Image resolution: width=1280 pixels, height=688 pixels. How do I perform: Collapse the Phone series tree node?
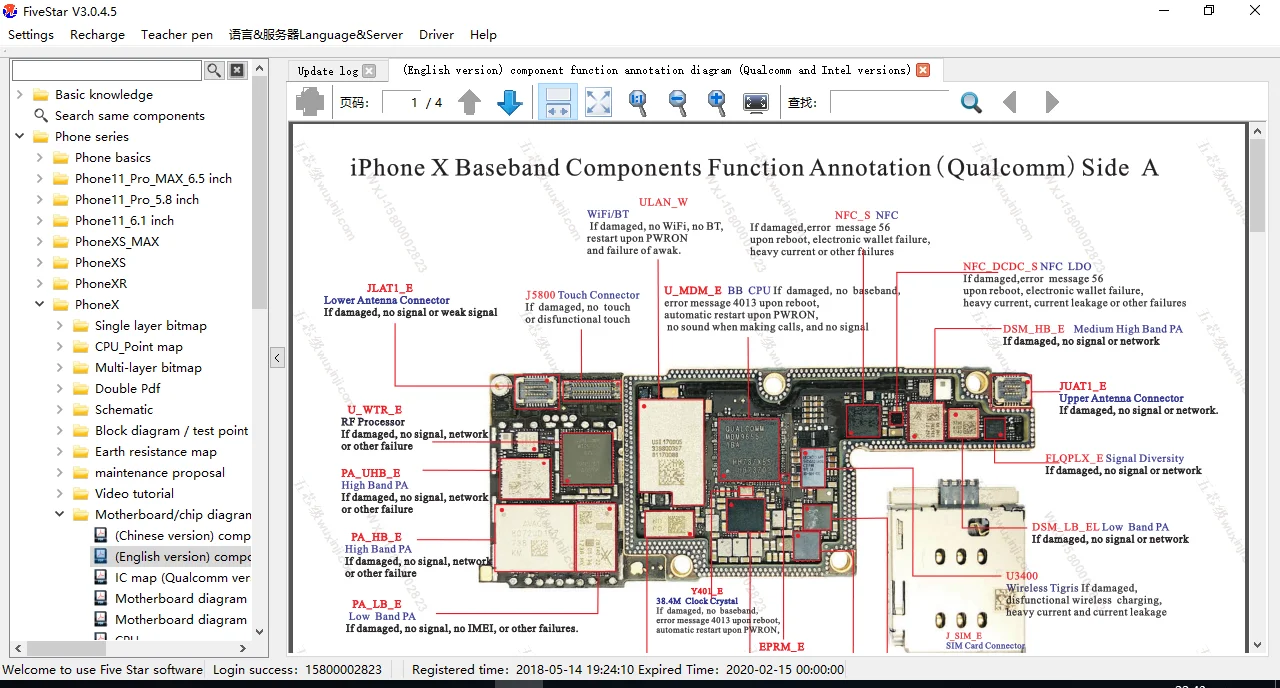tap(19, 137)
